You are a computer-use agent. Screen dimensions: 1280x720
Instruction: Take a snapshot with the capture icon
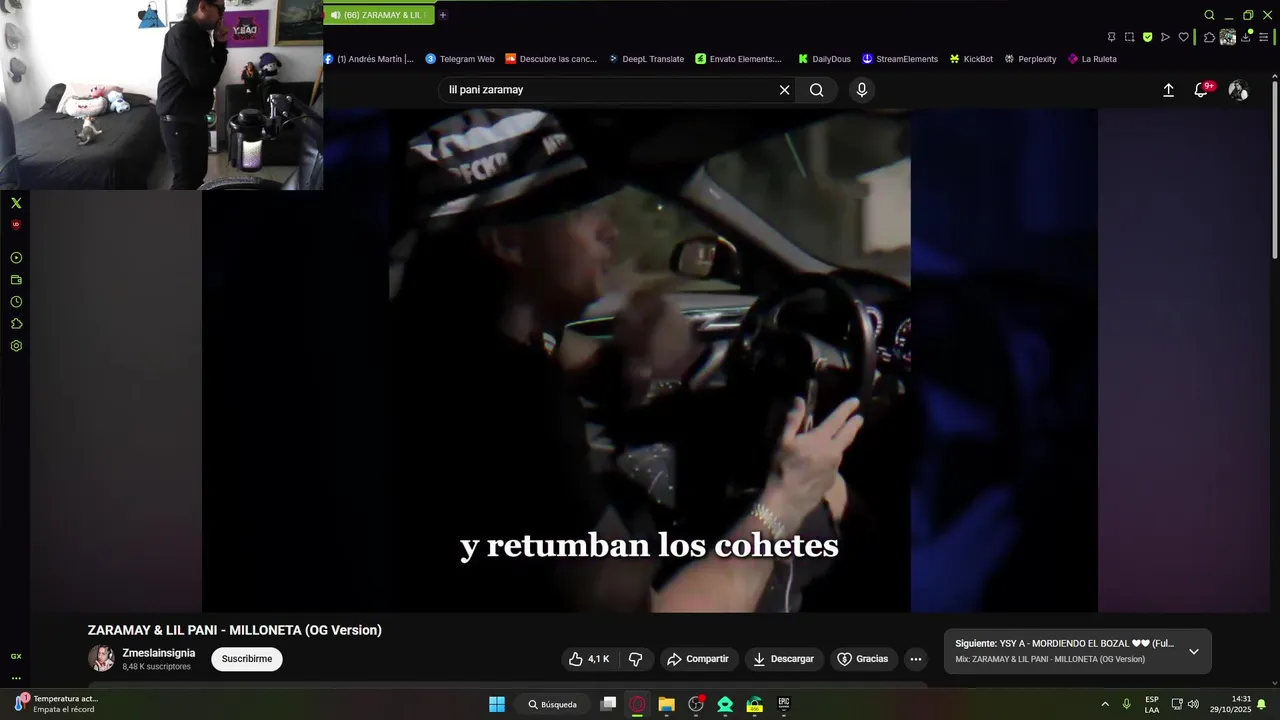1130,37
